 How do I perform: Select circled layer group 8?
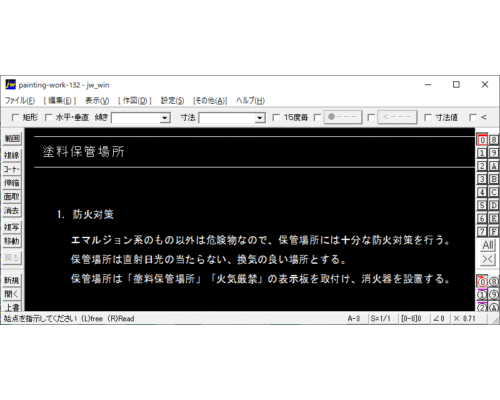[494, 282]
